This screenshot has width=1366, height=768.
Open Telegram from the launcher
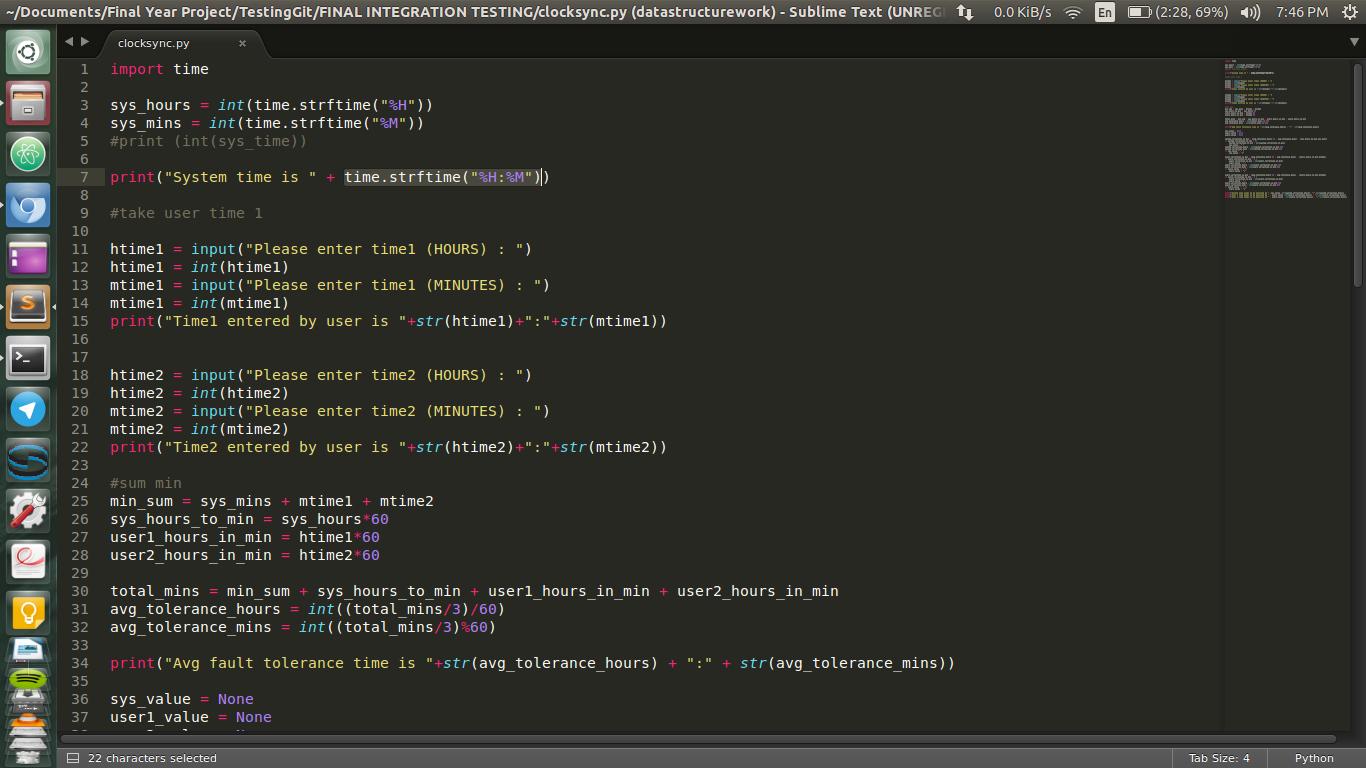pos(28,410)
